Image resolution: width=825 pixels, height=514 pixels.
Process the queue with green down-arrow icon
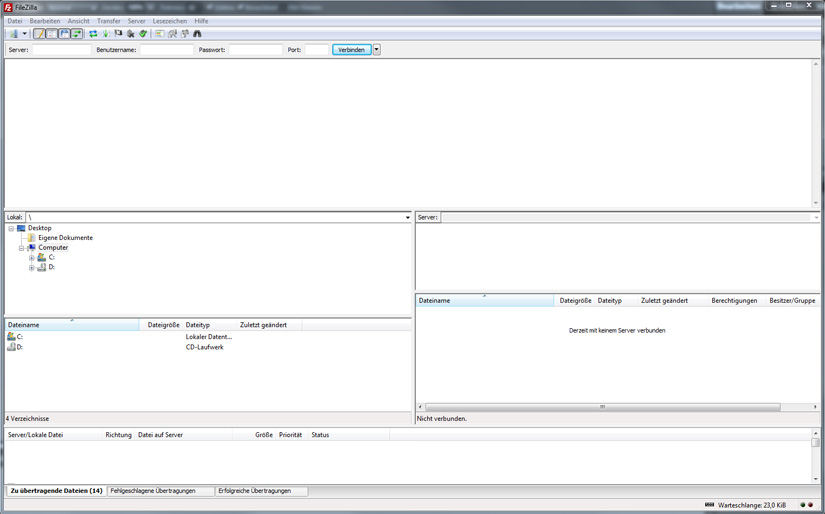(x=106, y=34)
